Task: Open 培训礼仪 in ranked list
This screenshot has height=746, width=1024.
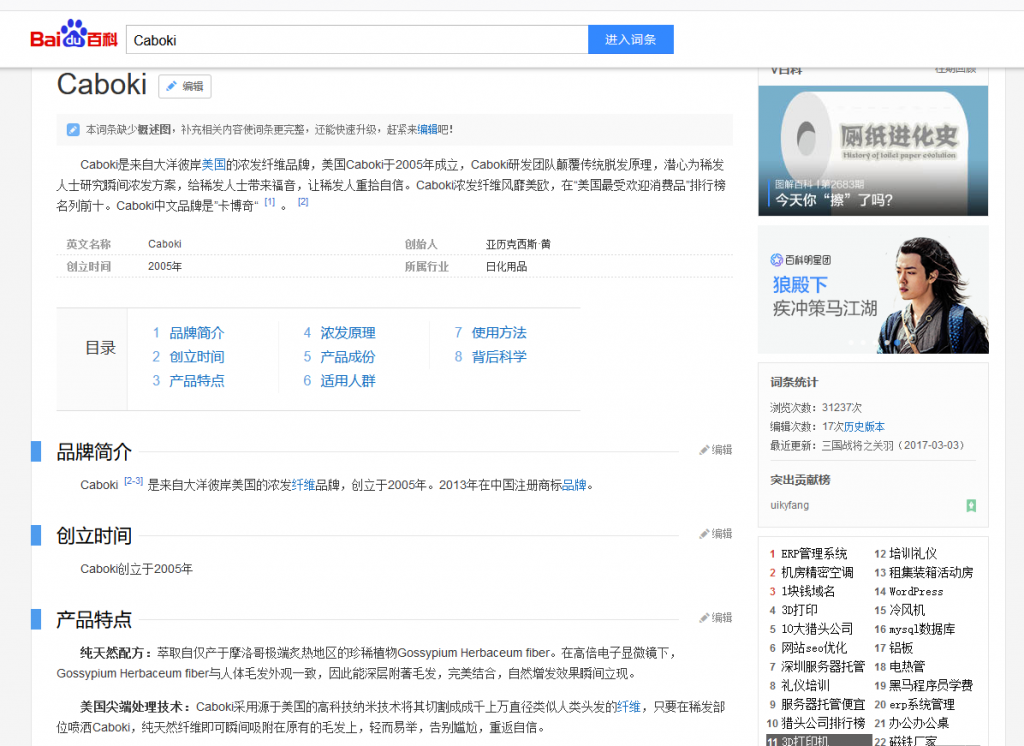Action: coord(913,553)
